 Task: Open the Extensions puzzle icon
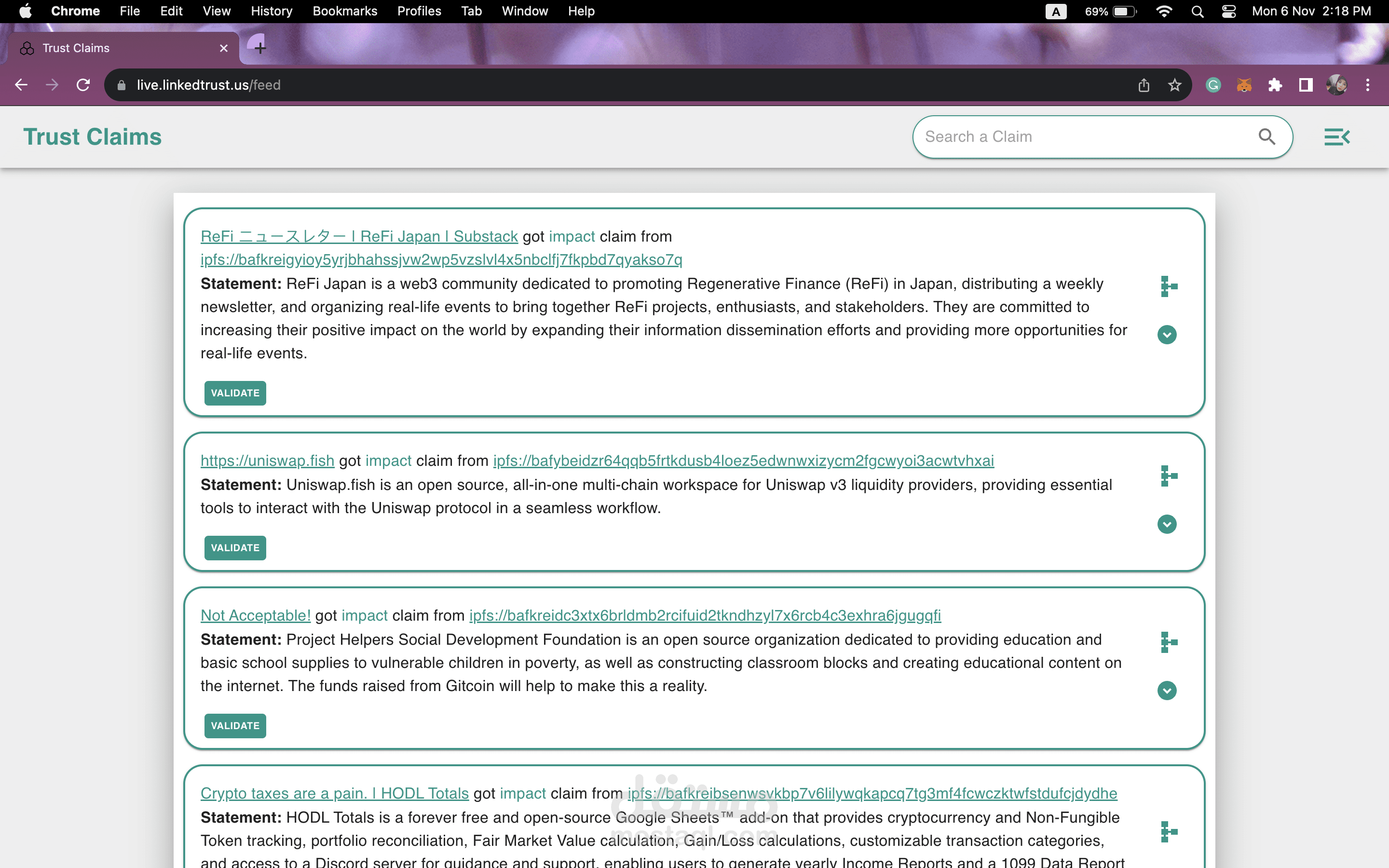point(1275,85)
